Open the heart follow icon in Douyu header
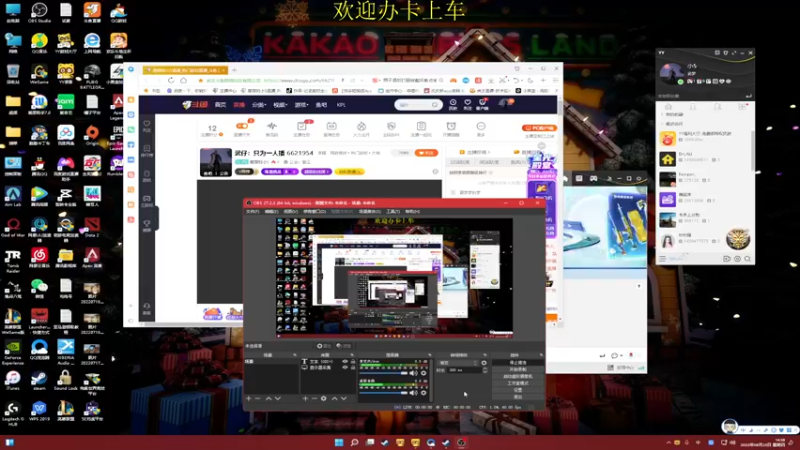The width and height of the screenshot is (800, 450). tap(467, 104)
